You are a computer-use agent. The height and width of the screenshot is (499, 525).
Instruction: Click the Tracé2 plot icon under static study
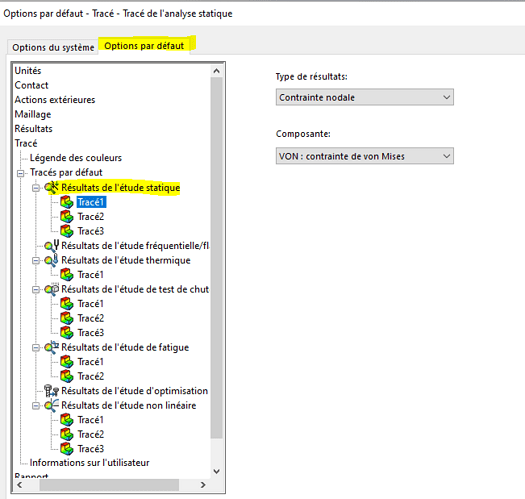tap(67, 216)
